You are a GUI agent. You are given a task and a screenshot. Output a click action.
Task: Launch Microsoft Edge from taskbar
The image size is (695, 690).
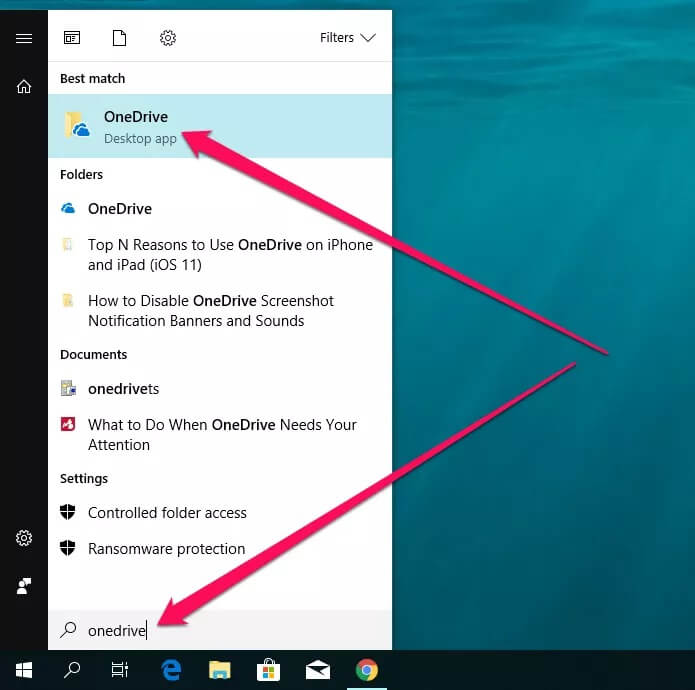click(171, 670)
